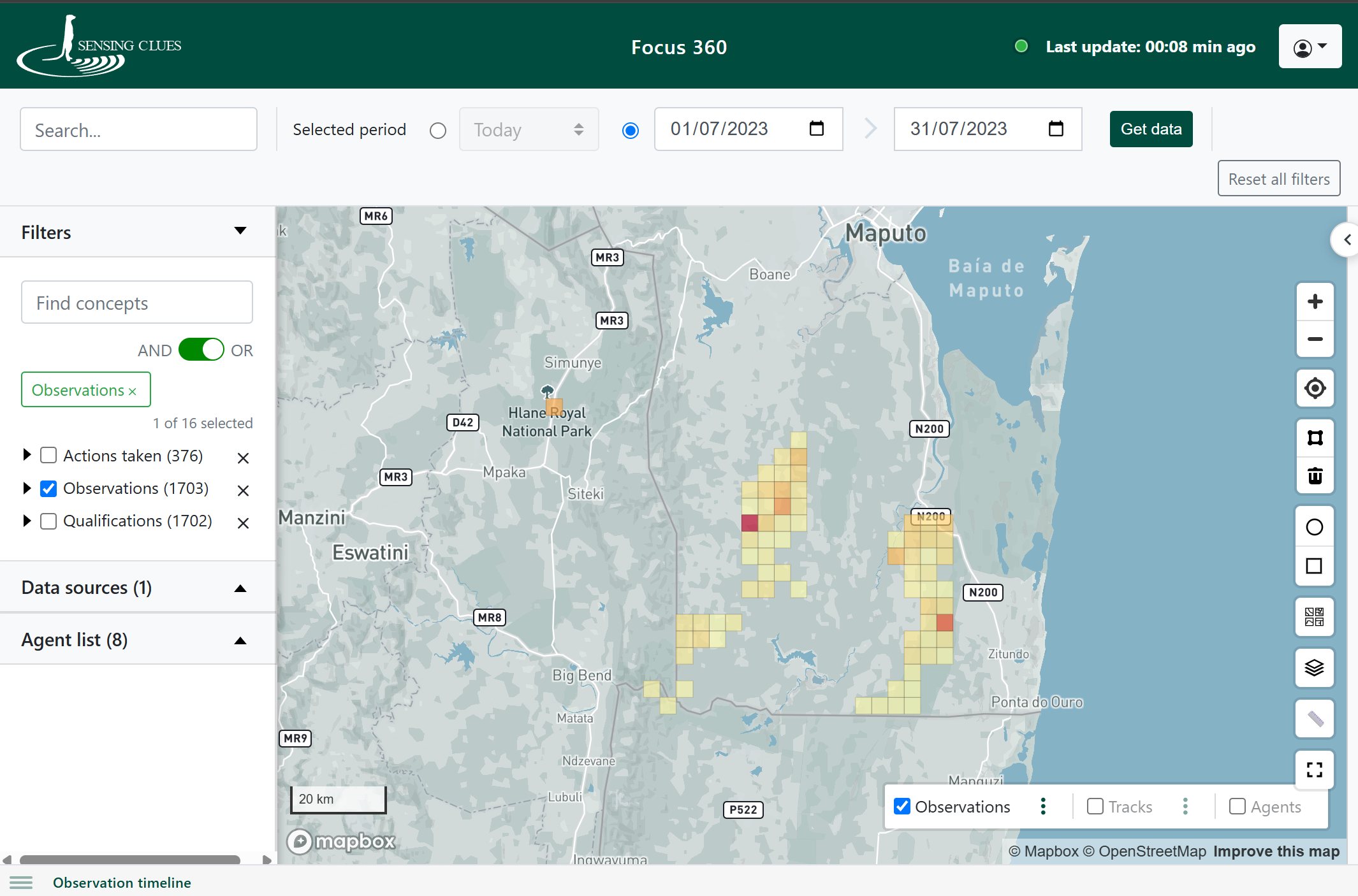This screenshot has width=1358, height=896.
Task: Click the orange-red heatmap cell near N200
Action: pyautogui.click(x=945, y=622)
